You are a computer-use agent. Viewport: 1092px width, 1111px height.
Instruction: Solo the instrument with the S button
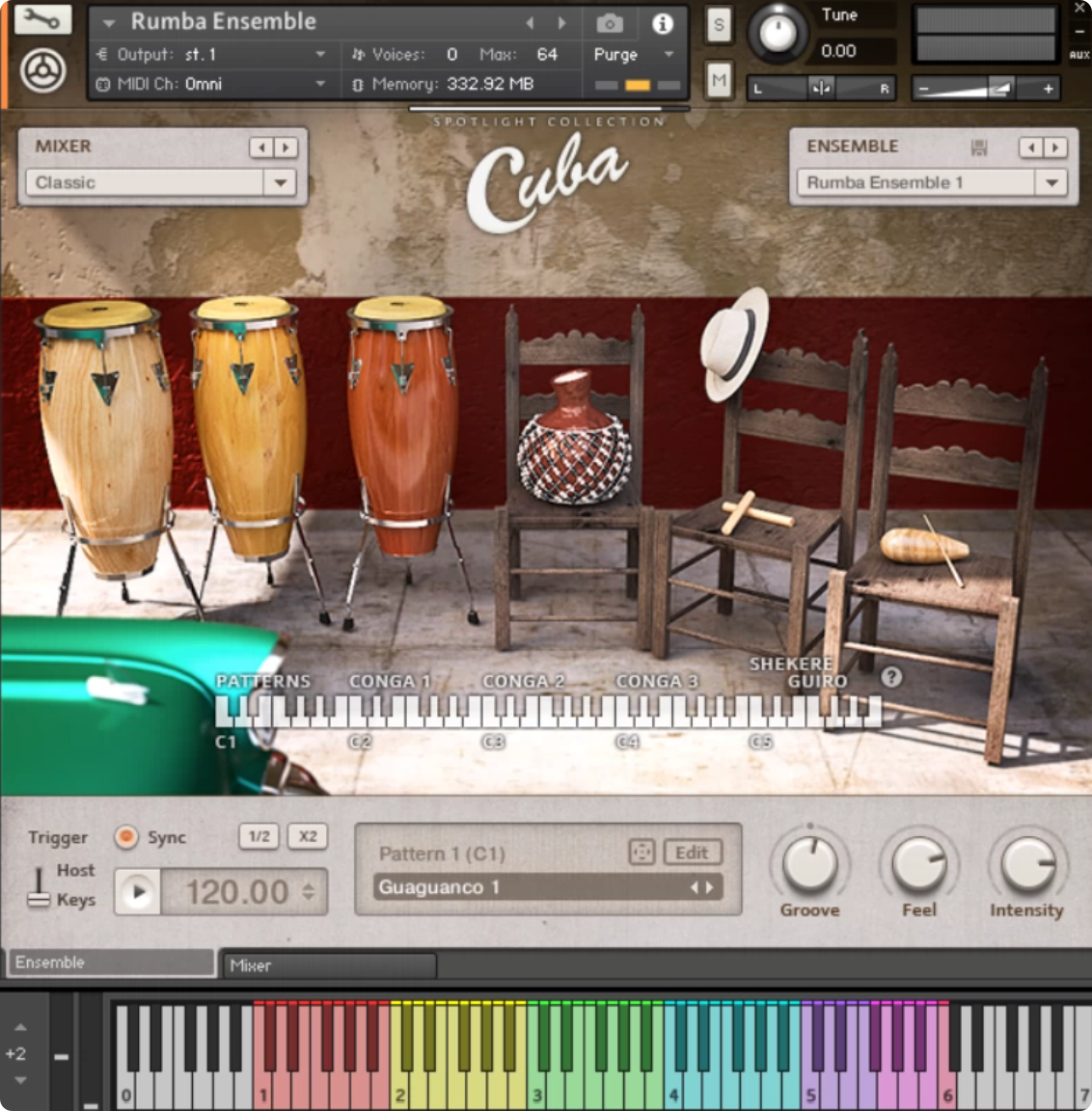719,25
